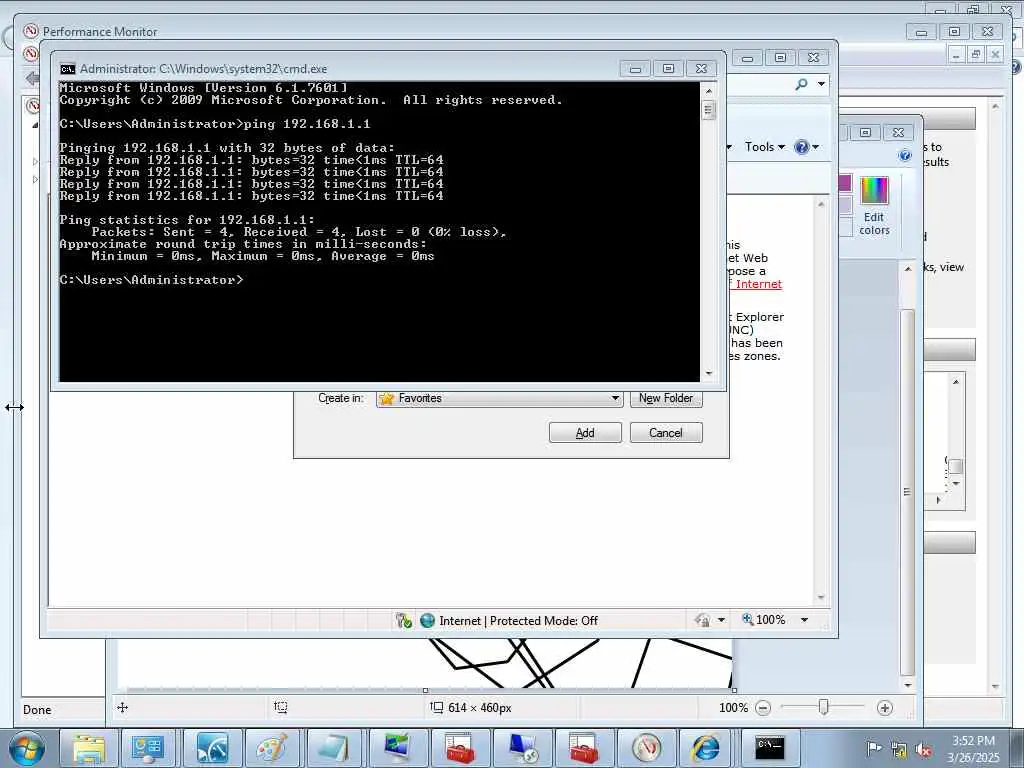Screen dimensions: 1024x768
Task: Open the gauge-style Resource Monitor taskbar icon
Action: click(213, 748)
